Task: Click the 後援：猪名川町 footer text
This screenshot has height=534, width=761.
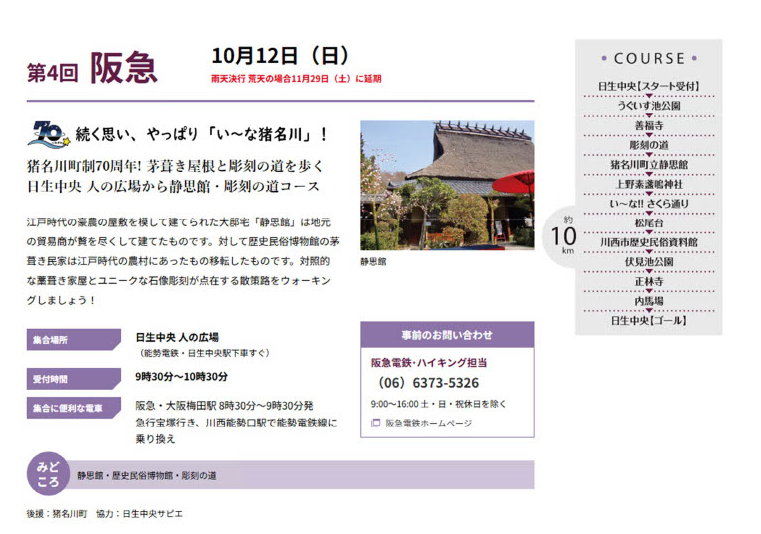Action: tap(57, 514)
